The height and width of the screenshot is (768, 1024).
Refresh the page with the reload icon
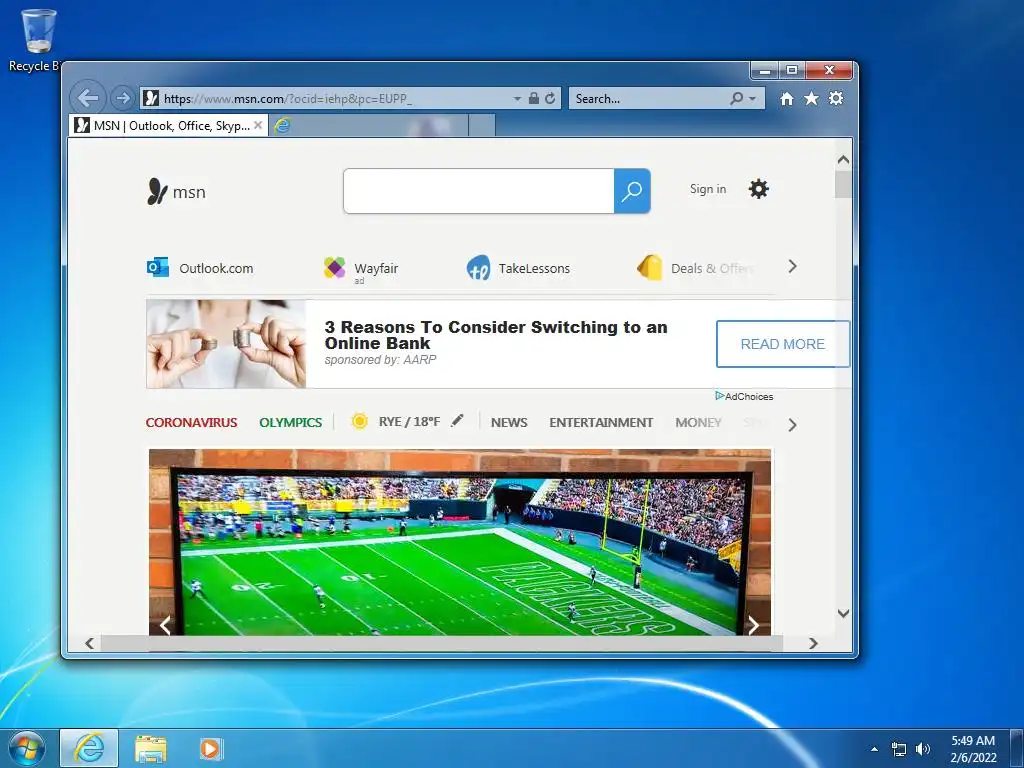[550, 98]
